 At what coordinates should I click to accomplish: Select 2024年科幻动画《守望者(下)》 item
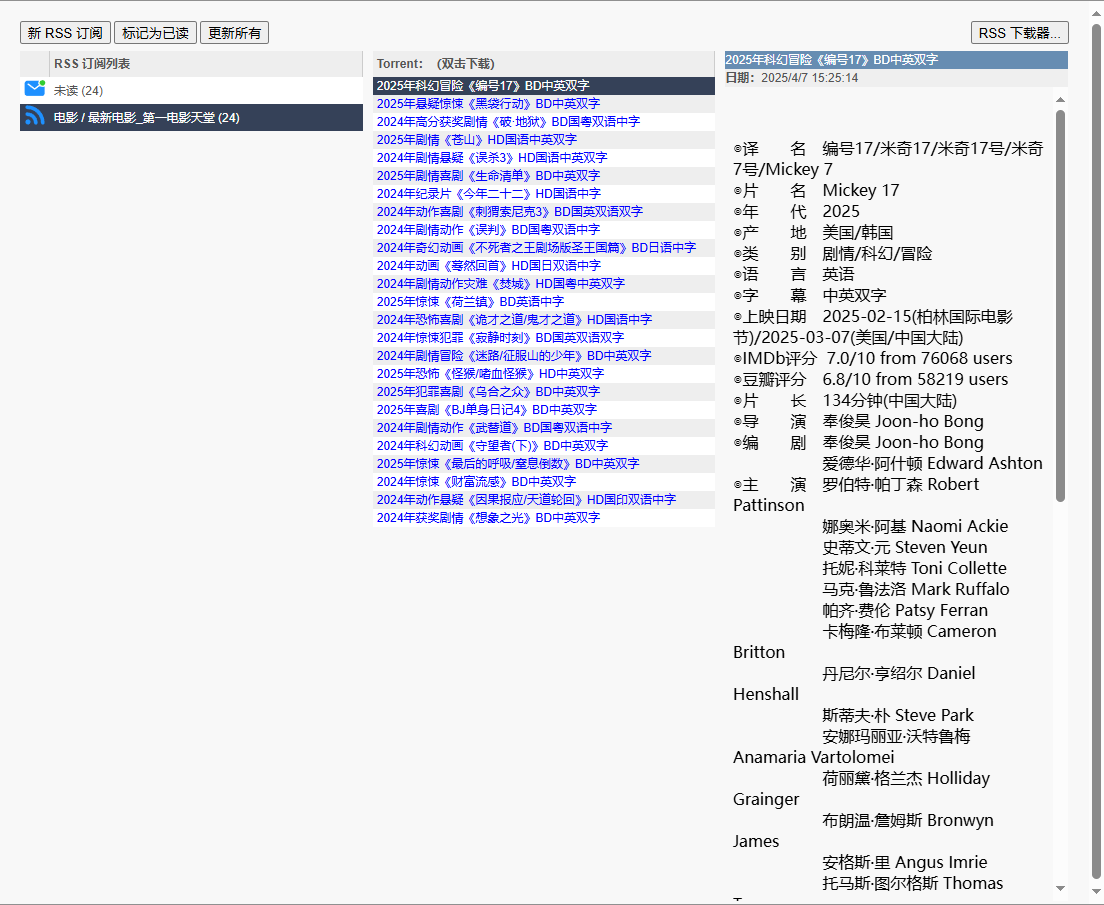[492, 446]
